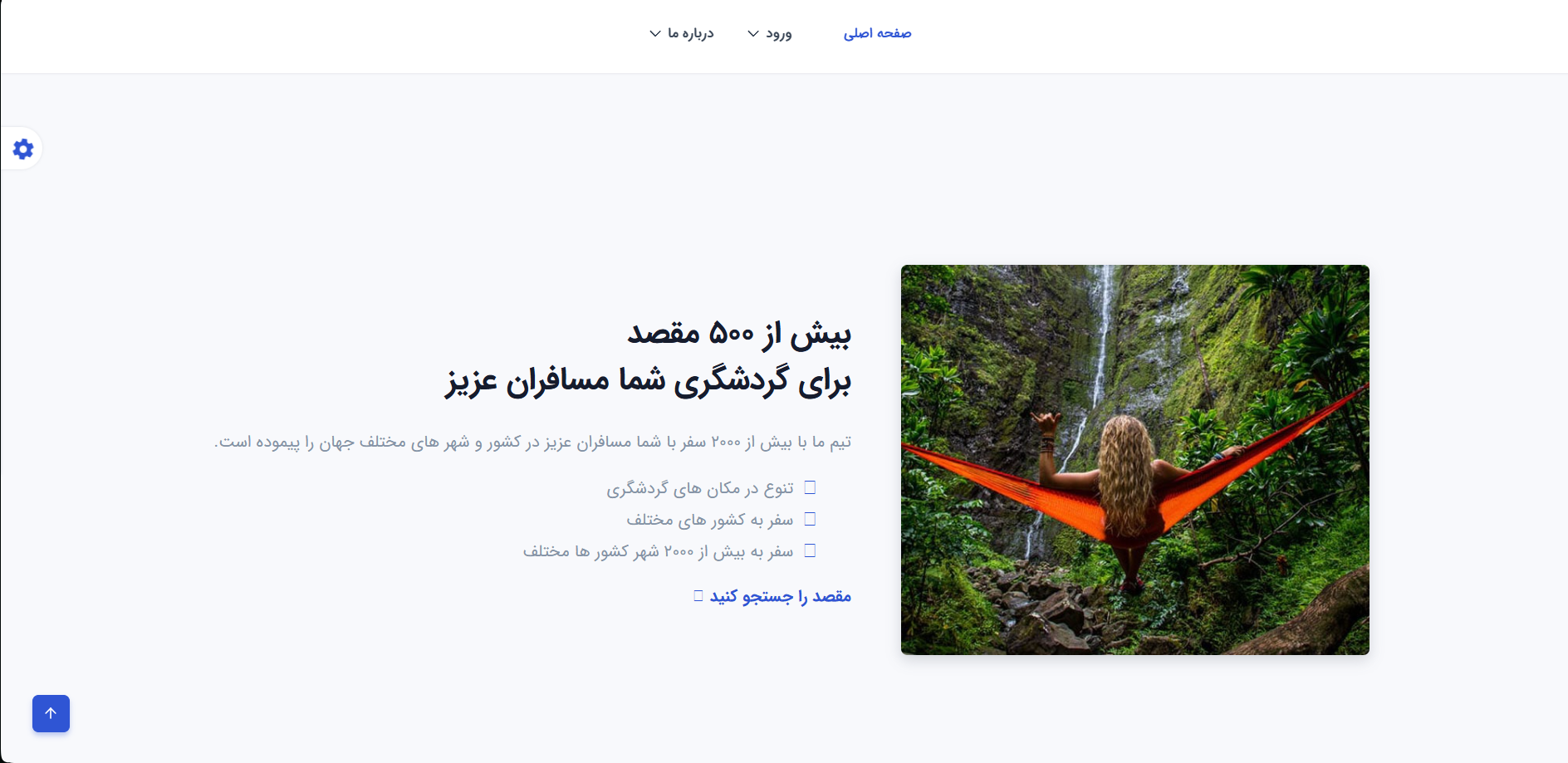Follow the مقصد را جستجو کنید link

coord(781,596)
